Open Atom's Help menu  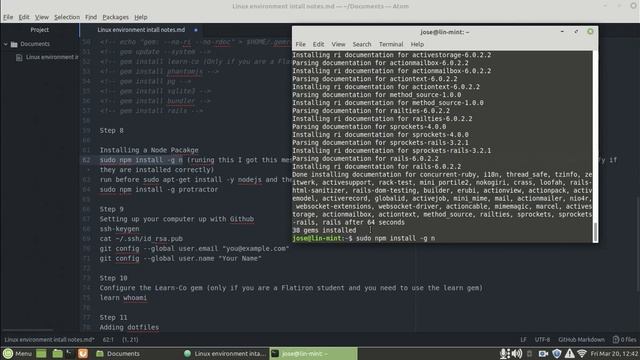[x=141, y=17]
